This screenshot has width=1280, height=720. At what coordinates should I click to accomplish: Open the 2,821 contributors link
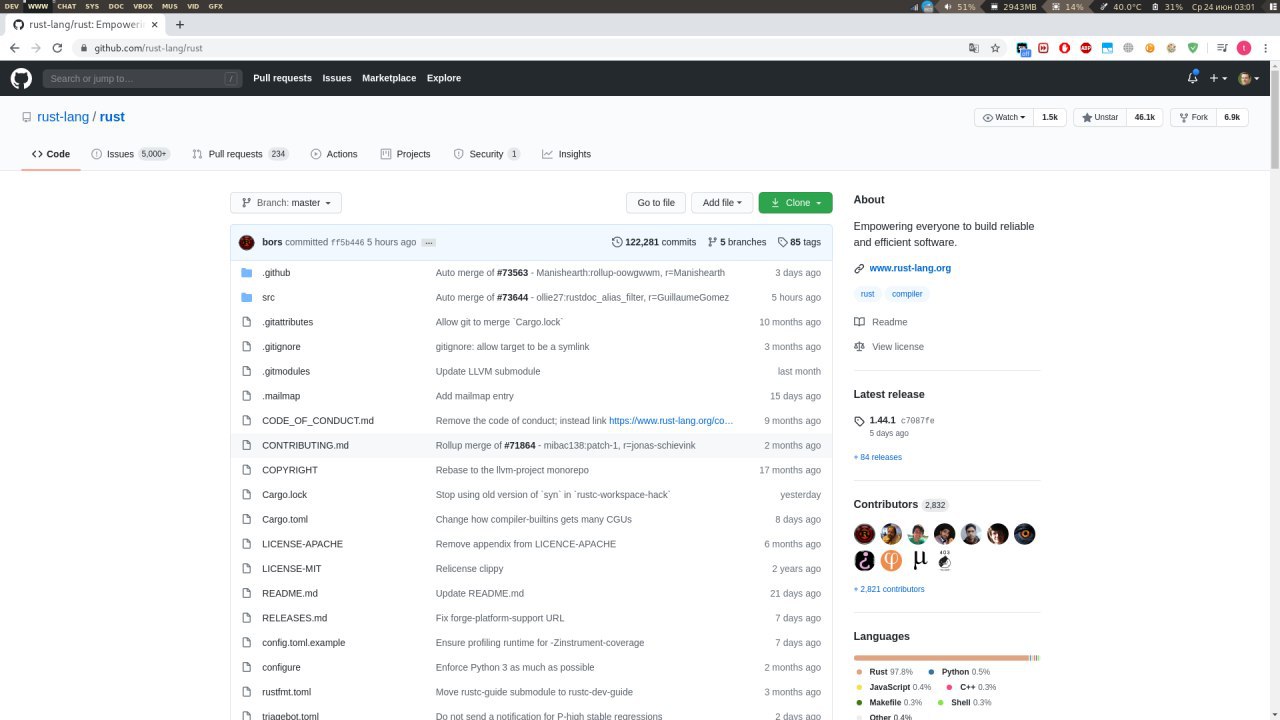[x=889, y=589]
